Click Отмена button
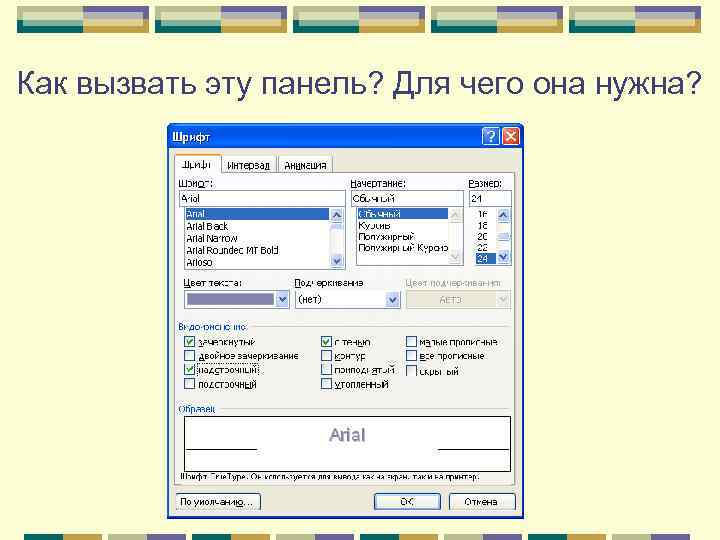 pyautogui.click(x=482, y=501)
